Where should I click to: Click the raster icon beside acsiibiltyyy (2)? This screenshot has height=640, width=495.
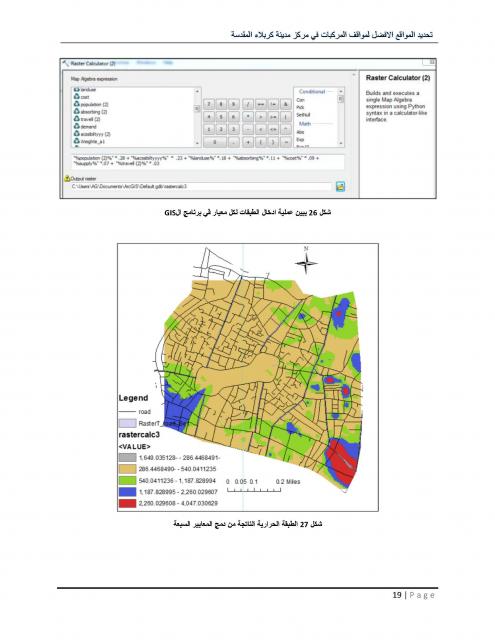pyautogui.click(x=76, y=133)
